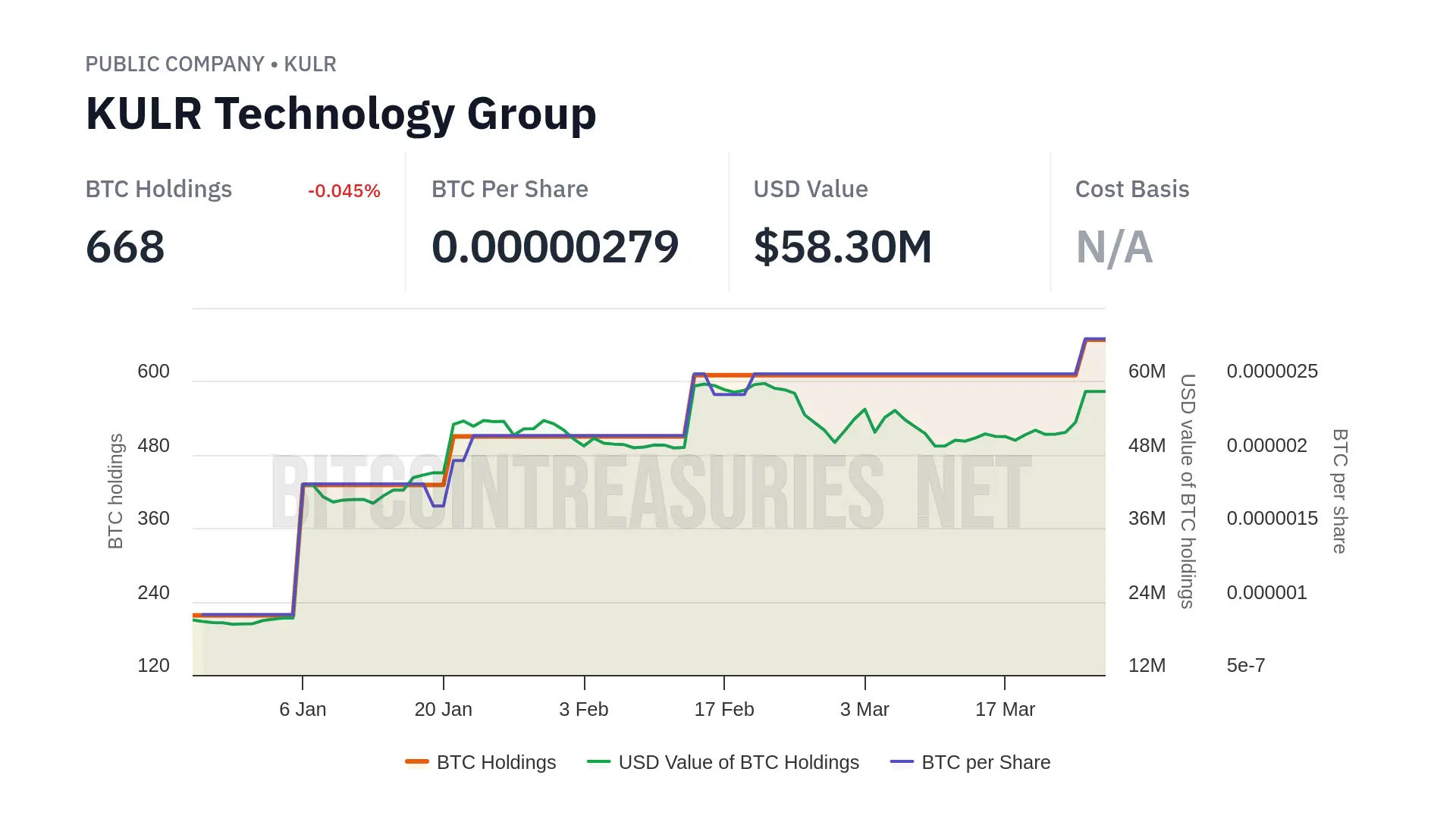The width and height of the screenshot is (1456, 819).
Task: Toggle BTC per Share legend series
Action: pyautogui.click(x=986, y=762)
